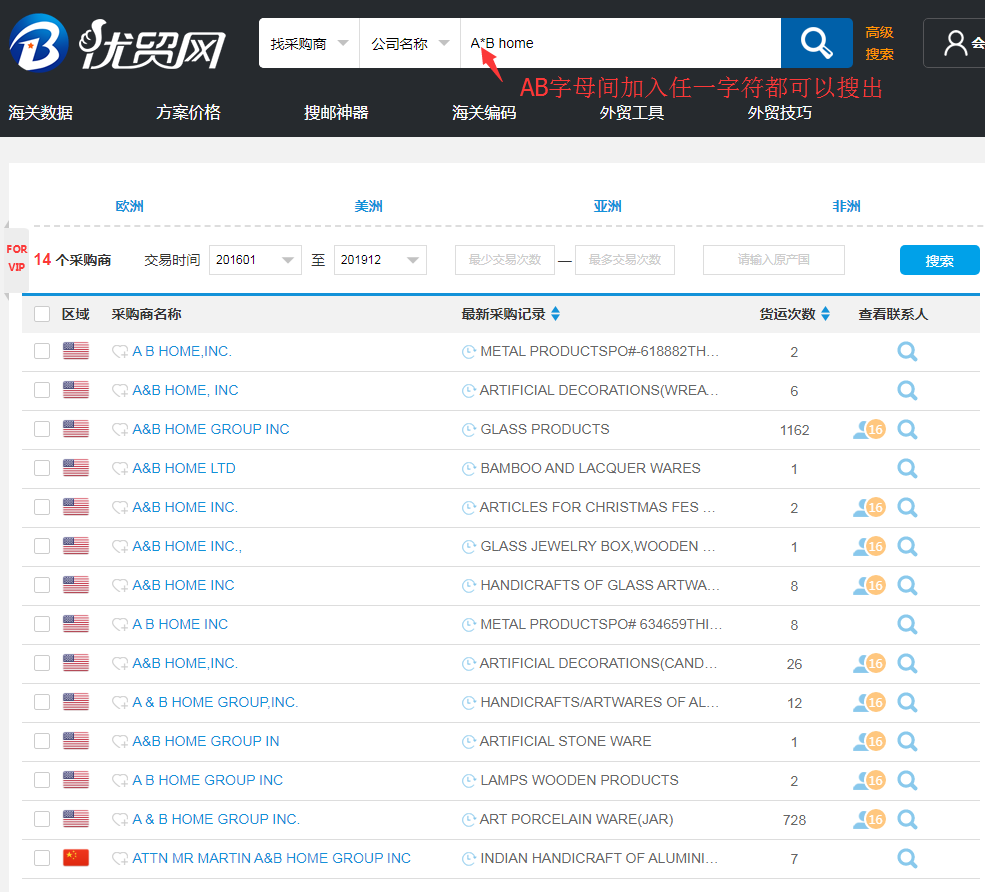Open magnifier for A&B HOME INC., row
985x892 pixels.
pos(907,546)
